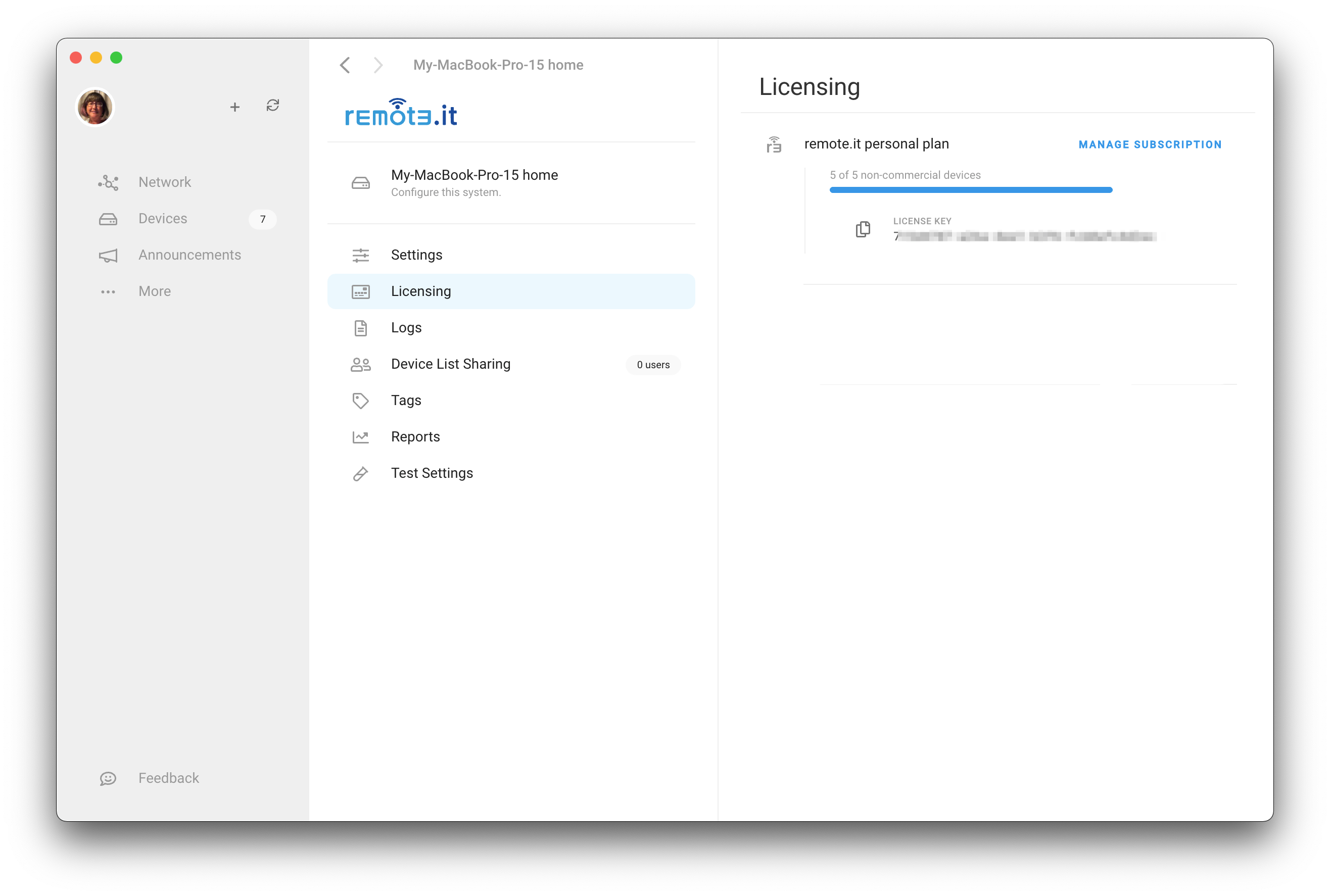This screenshot has height=896, width=1330.
Task: Go forward with the right chevron
Action: point(378,65)
